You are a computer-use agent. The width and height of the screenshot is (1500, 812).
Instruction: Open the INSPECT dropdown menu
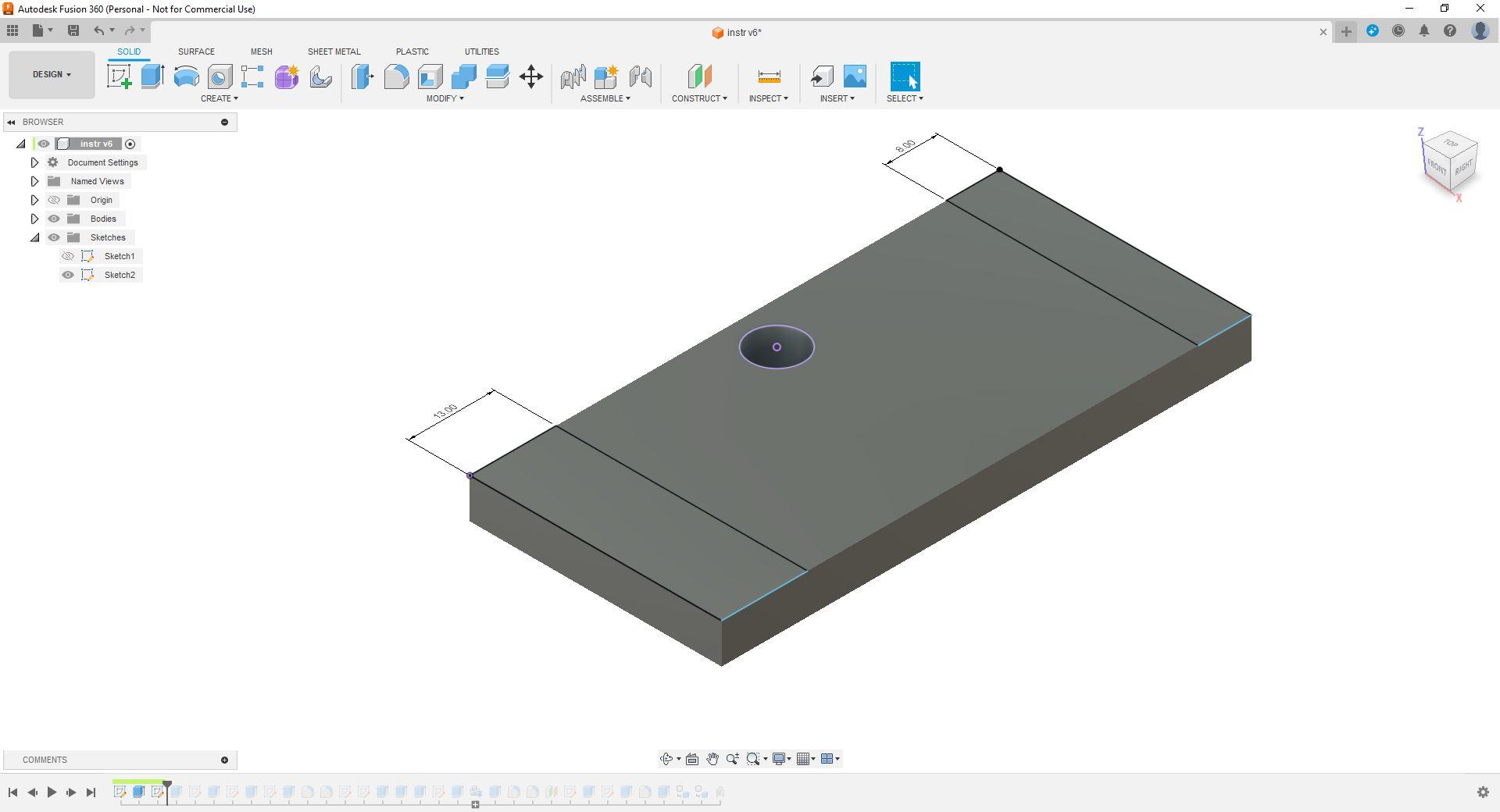[x=769, y=98]
